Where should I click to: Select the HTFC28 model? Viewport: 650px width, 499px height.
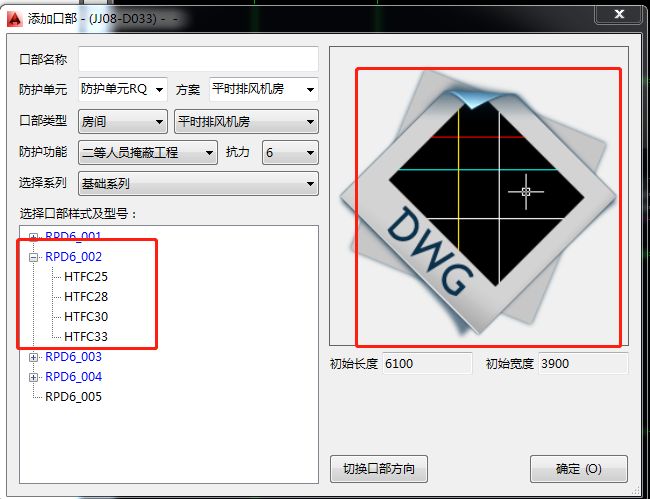tap(86, 297)
